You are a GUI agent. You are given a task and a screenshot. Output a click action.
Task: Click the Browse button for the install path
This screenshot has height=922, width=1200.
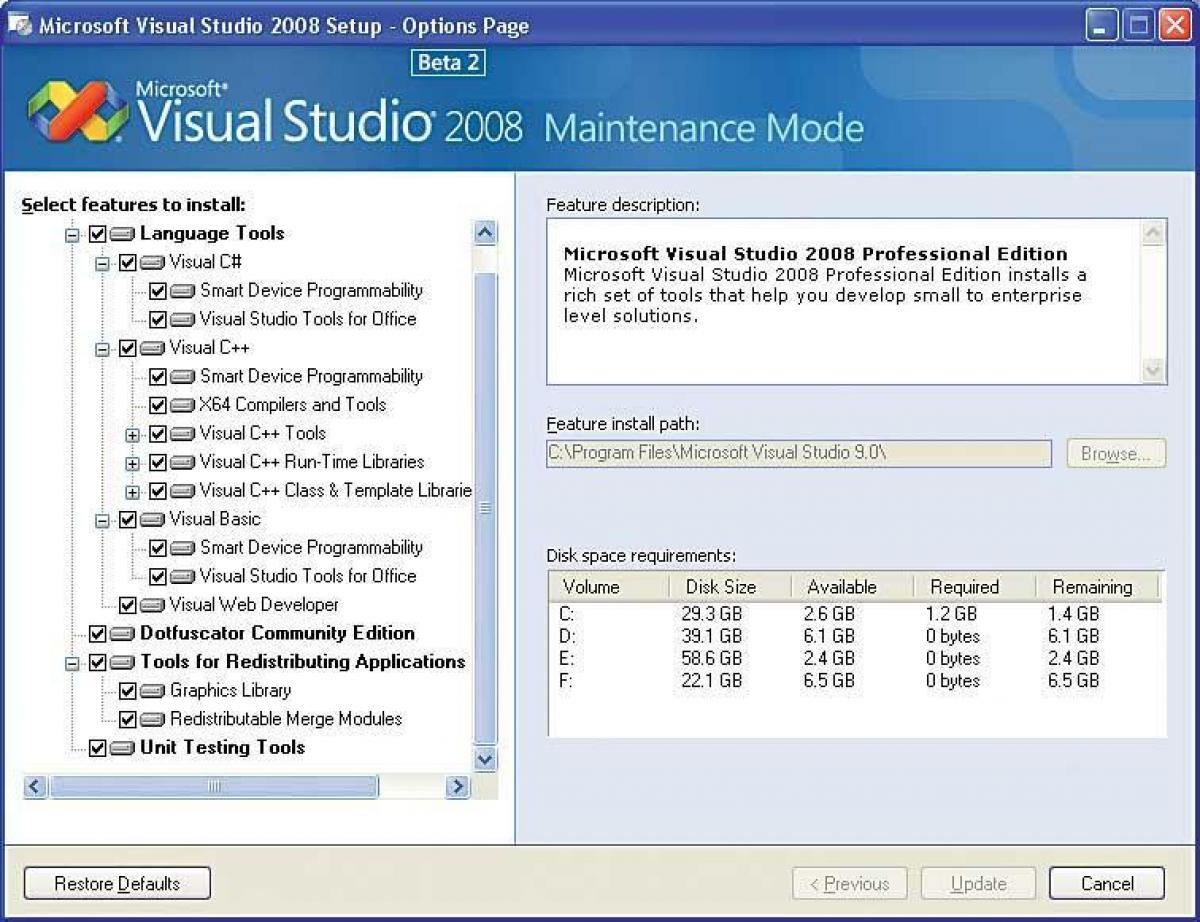coord(1115,453)
